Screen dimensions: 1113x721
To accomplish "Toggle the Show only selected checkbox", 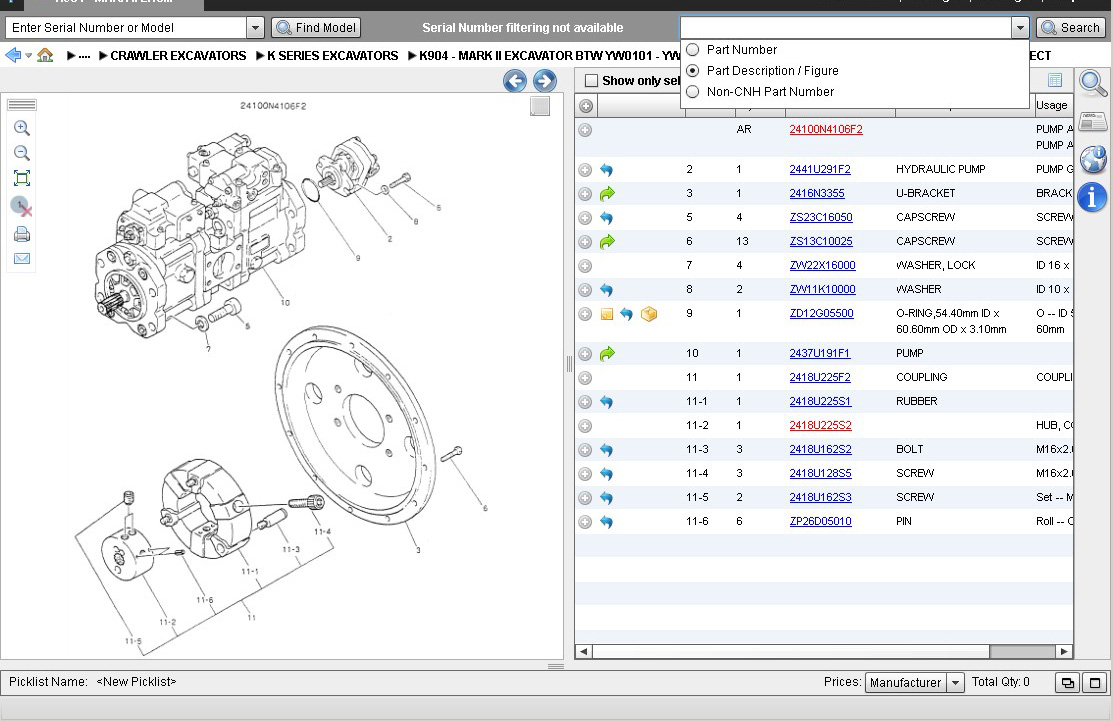I will tap(592, 81).
